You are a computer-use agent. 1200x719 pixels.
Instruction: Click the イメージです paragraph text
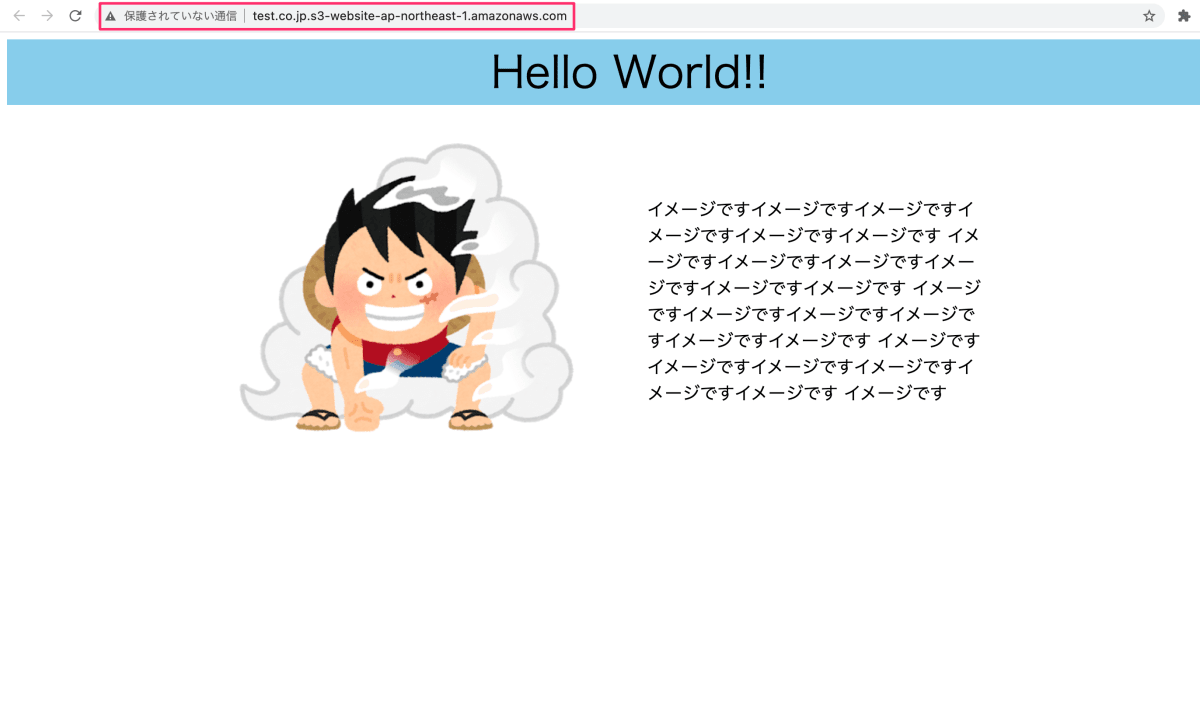pos(813,301)
